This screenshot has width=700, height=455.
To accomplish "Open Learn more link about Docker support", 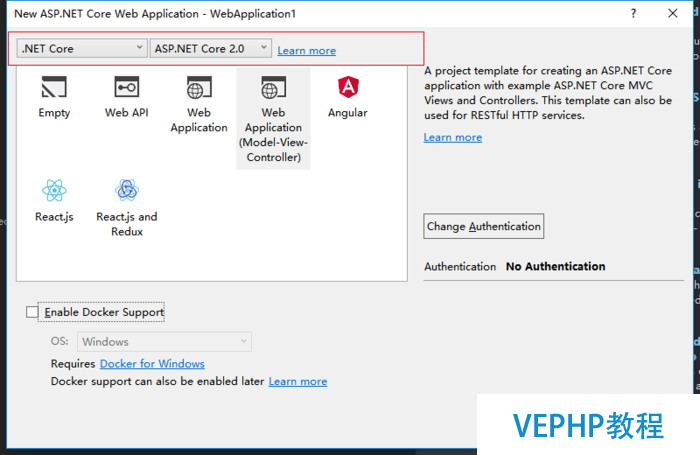I will [x=298, y=381].
